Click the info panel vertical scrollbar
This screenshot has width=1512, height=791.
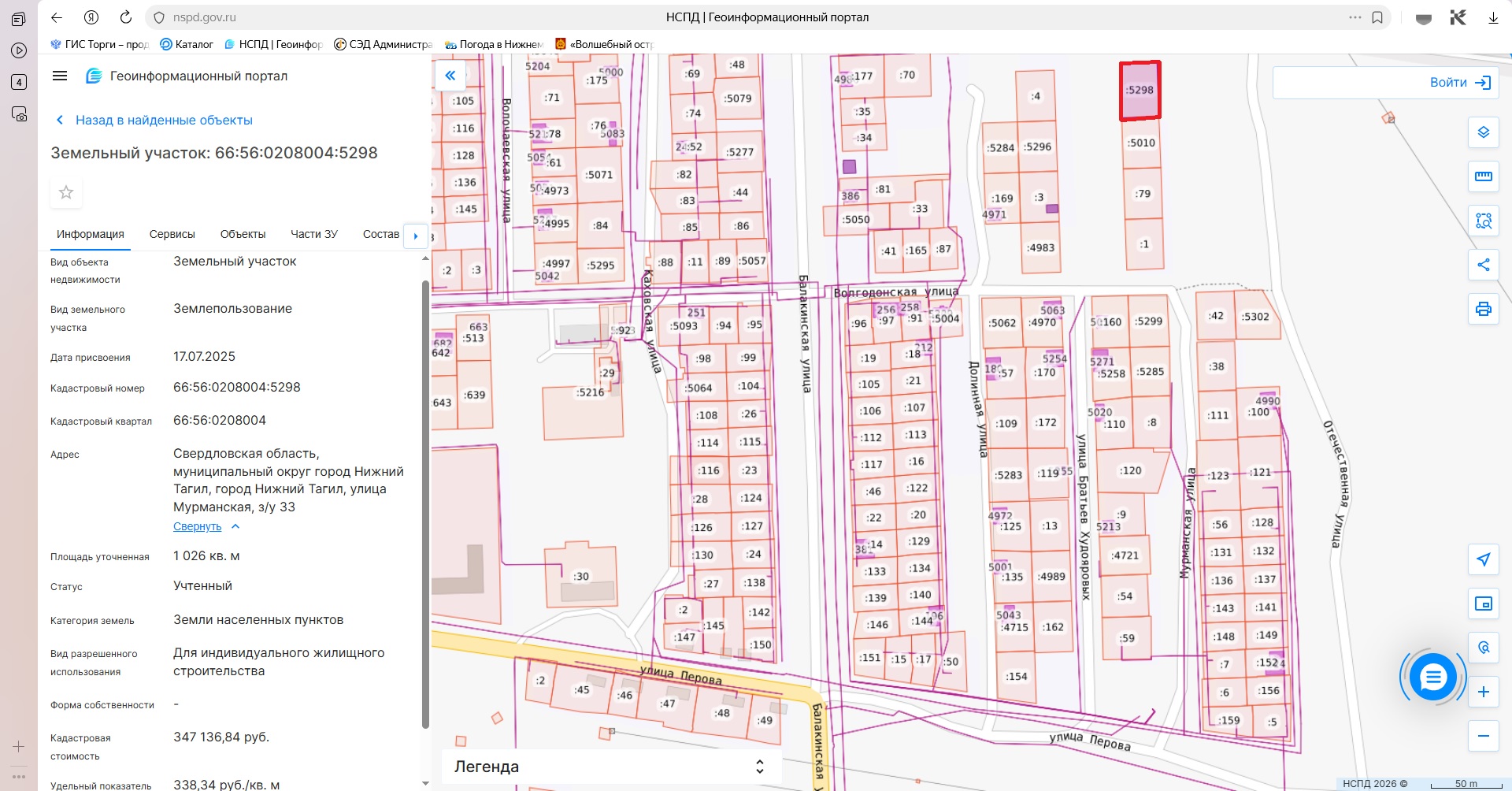point(426,504)
